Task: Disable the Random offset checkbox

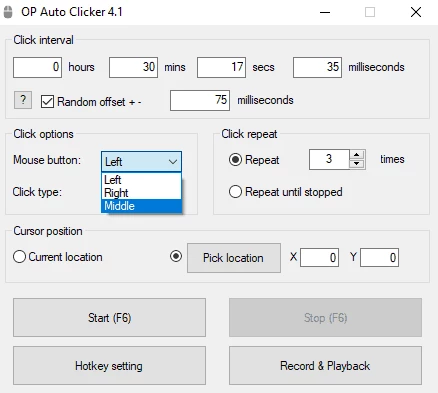Action: click(x=47, y=101)
